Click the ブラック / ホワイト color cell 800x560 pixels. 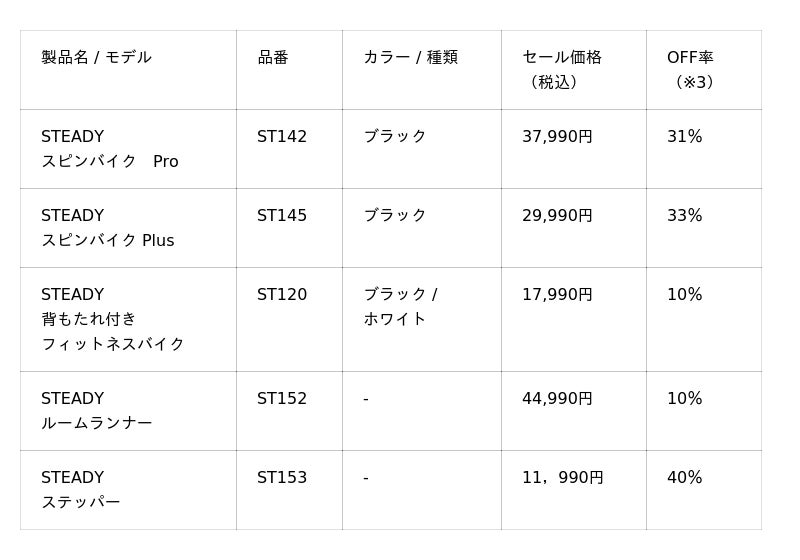coord(400,307)
